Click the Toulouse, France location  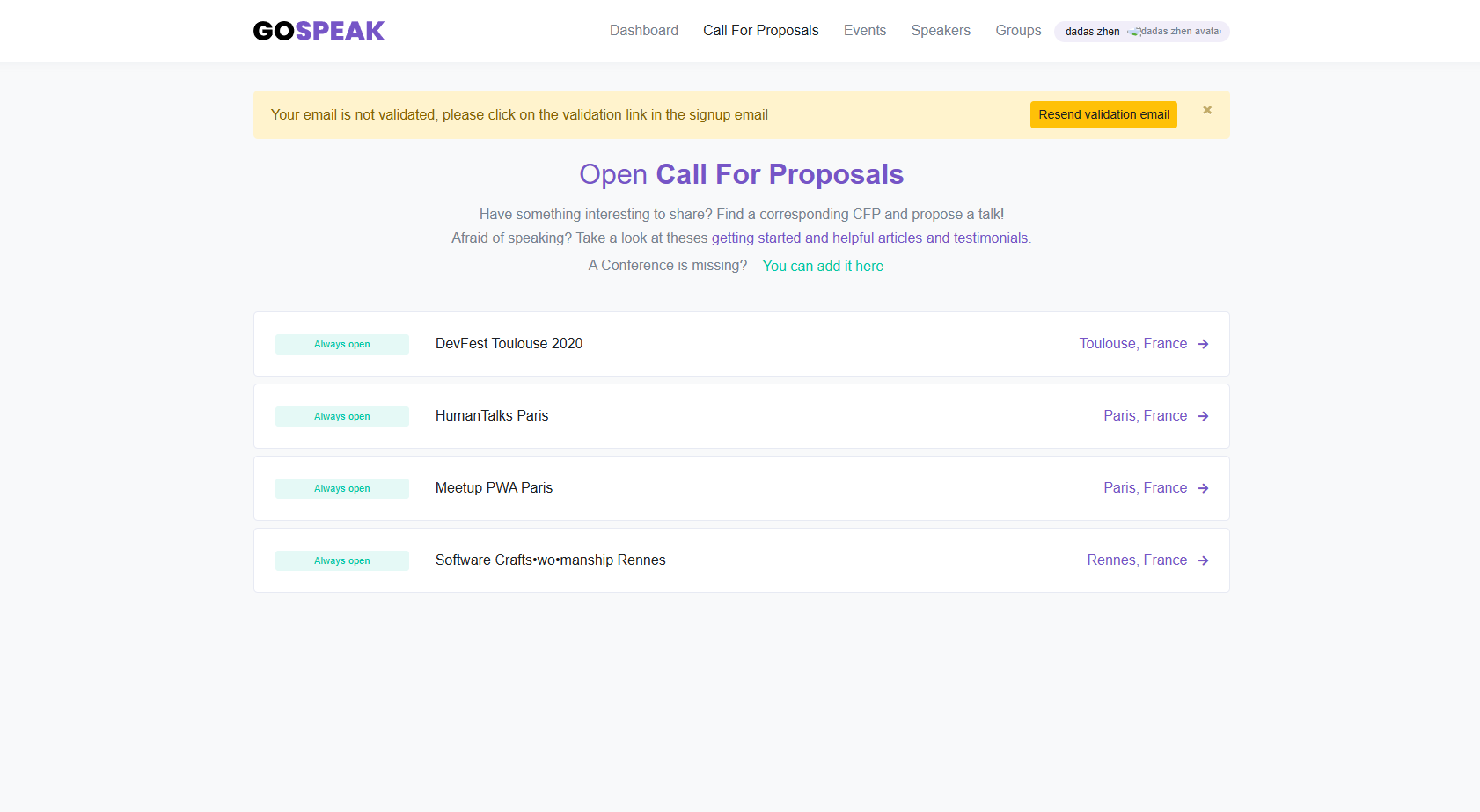[x=1133, y=343]
